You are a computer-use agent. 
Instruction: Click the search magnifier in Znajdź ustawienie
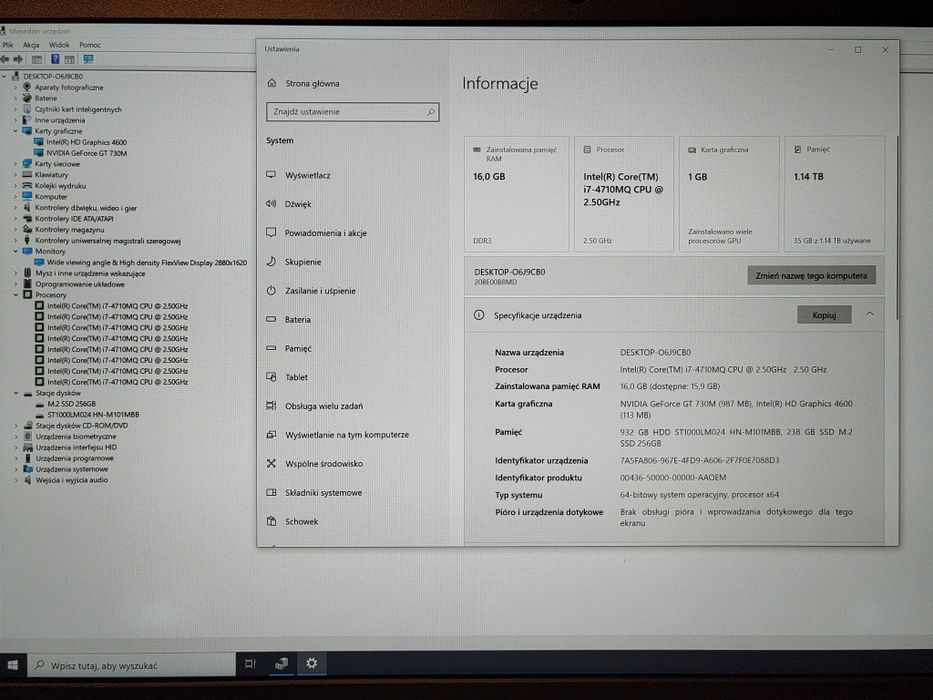(431, 112)
